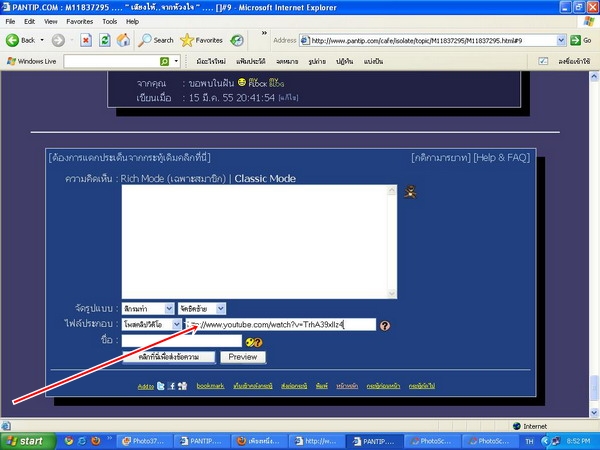600x450 pixels.
Task: Click the green Go arrow button
Action: click(580, 40)
